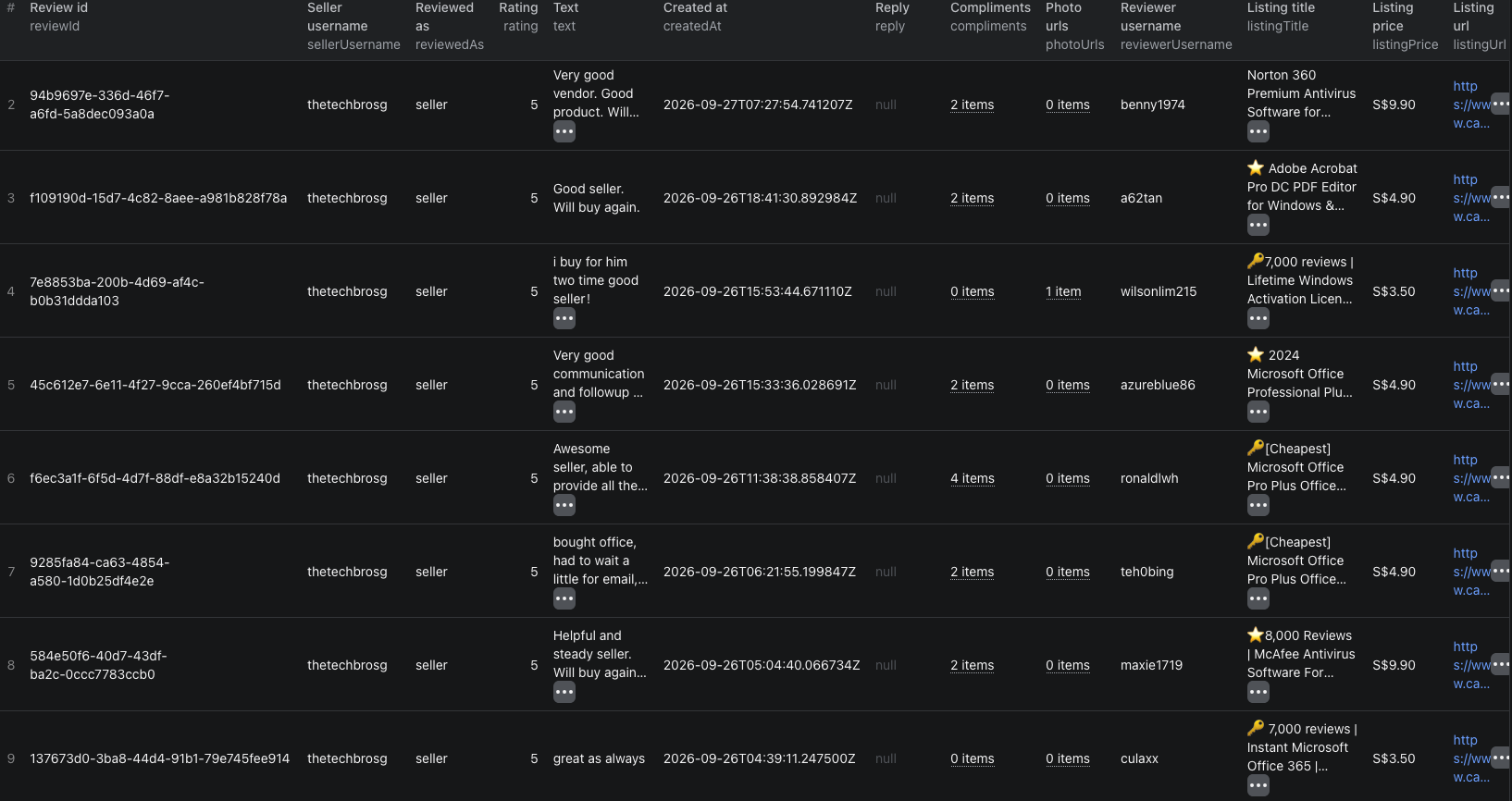Viewport: 1512px width, 801px height.
Task: Select 'great as always' review text
Action: [x=599, y=758]
